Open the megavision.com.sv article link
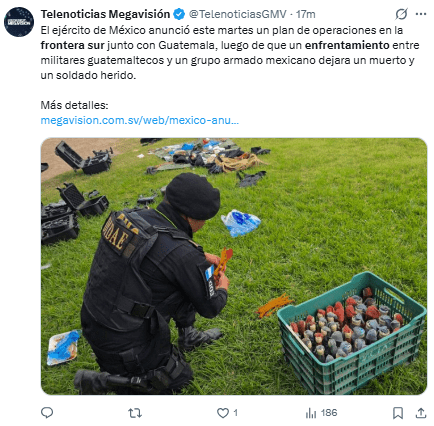The image size is (434, 426). pos(140,120)
